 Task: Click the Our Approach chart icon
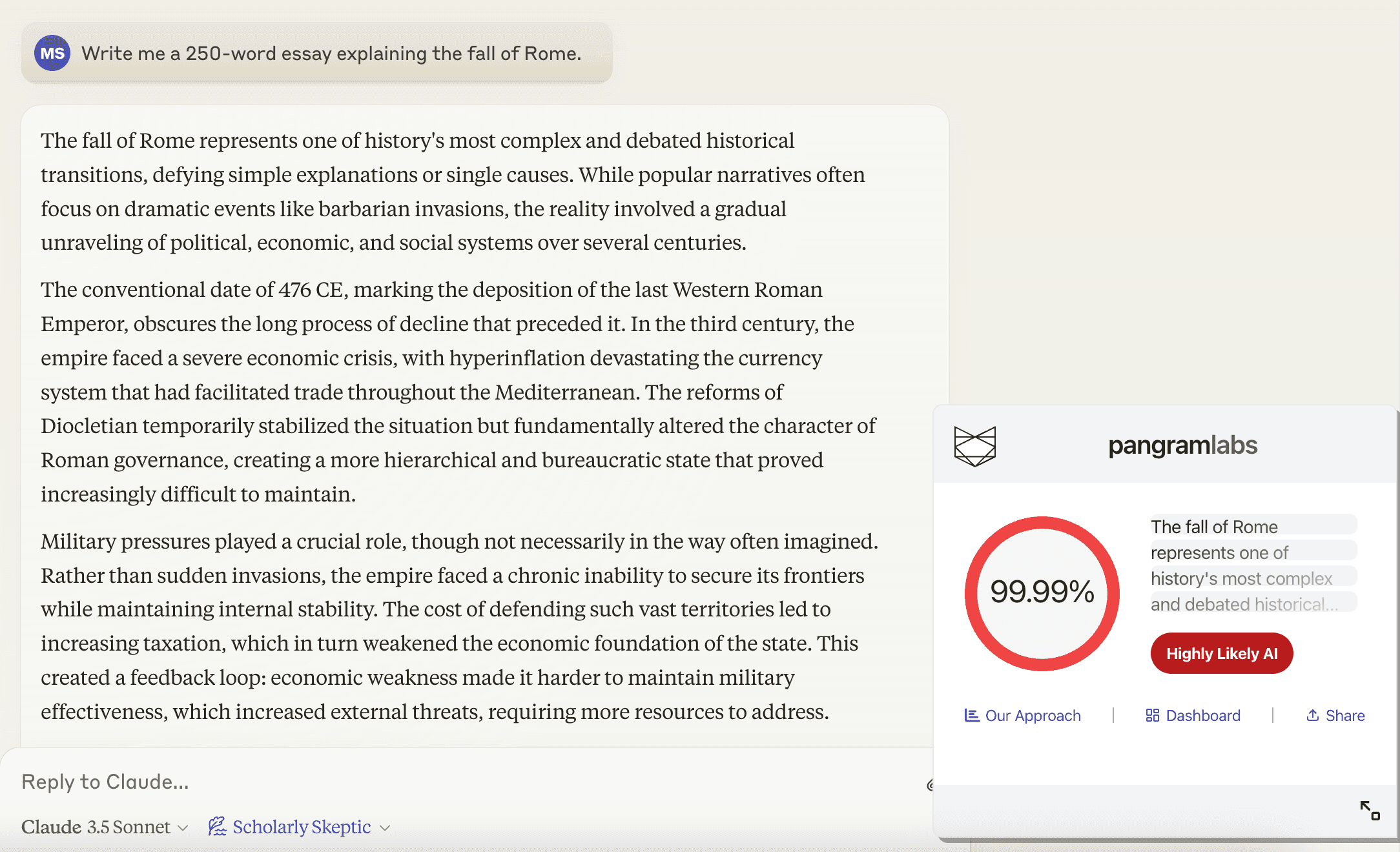coord(971,715)
